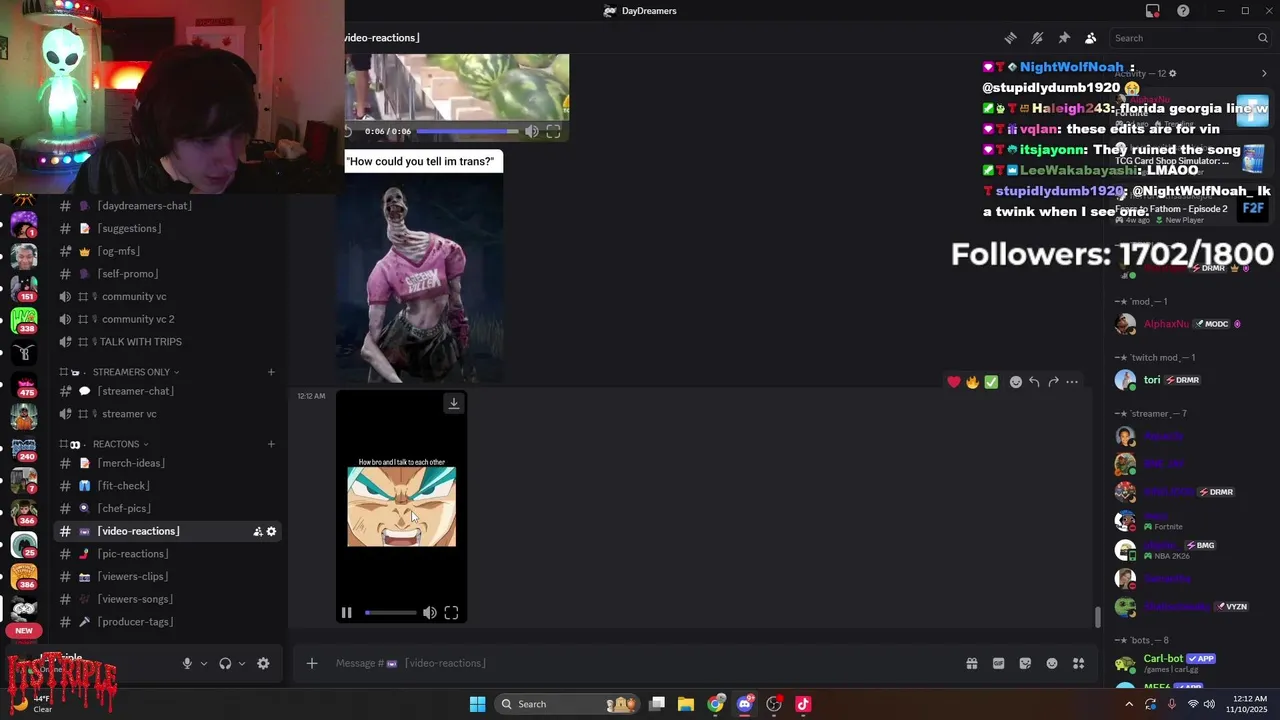The image size is (1280, 720).
Task: Toggle the member list icon
Action: [1090, 38]
